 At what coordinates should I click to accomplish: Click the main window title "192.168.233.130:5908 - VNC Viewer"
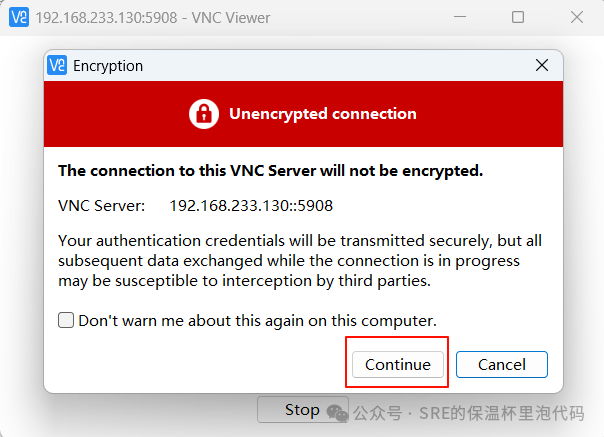pyautogui.click(x=152, y=18)
